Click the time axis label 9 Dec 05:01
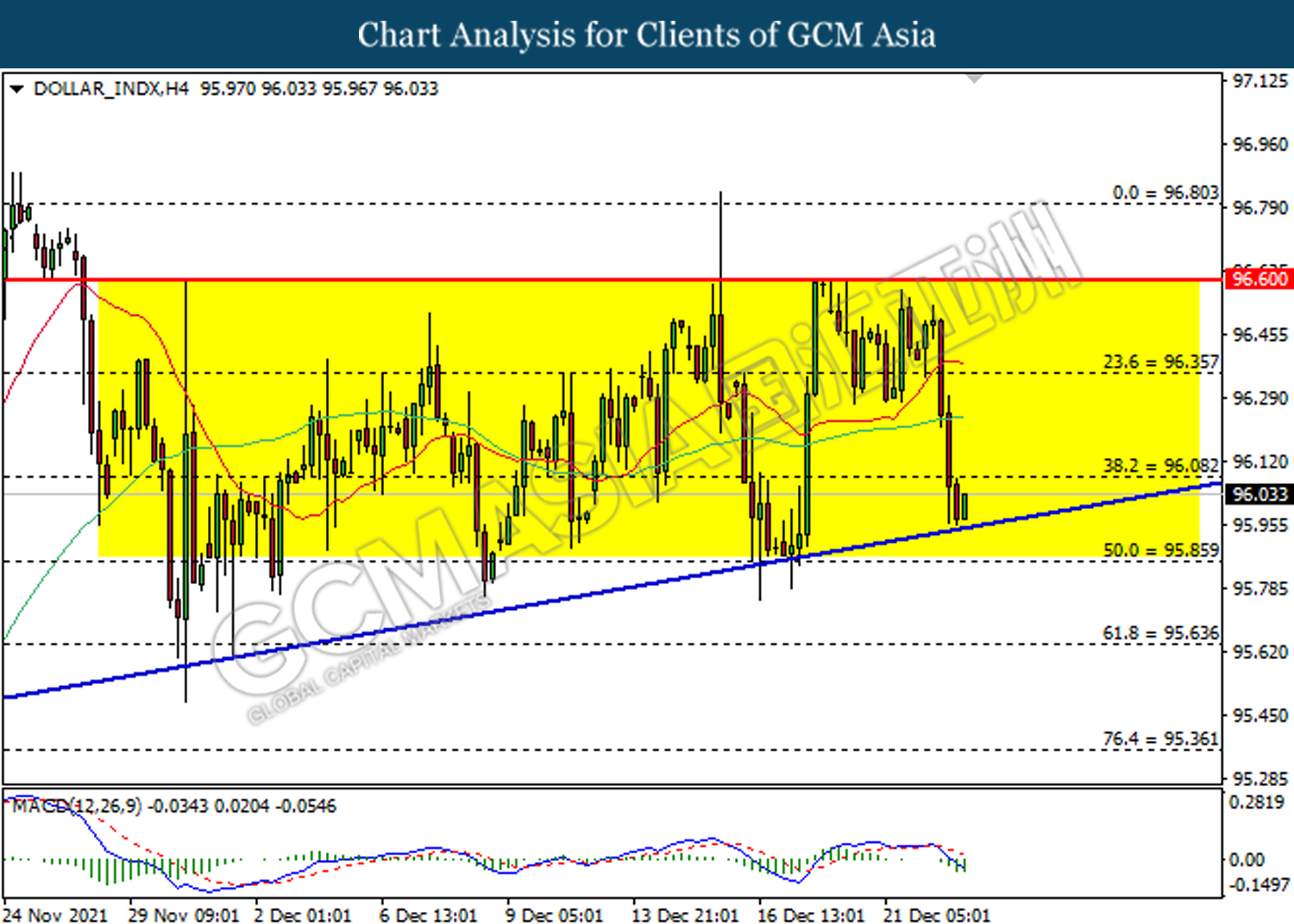Image resolution: width=1294 pixels, height=924 pixels. (554, 915)
